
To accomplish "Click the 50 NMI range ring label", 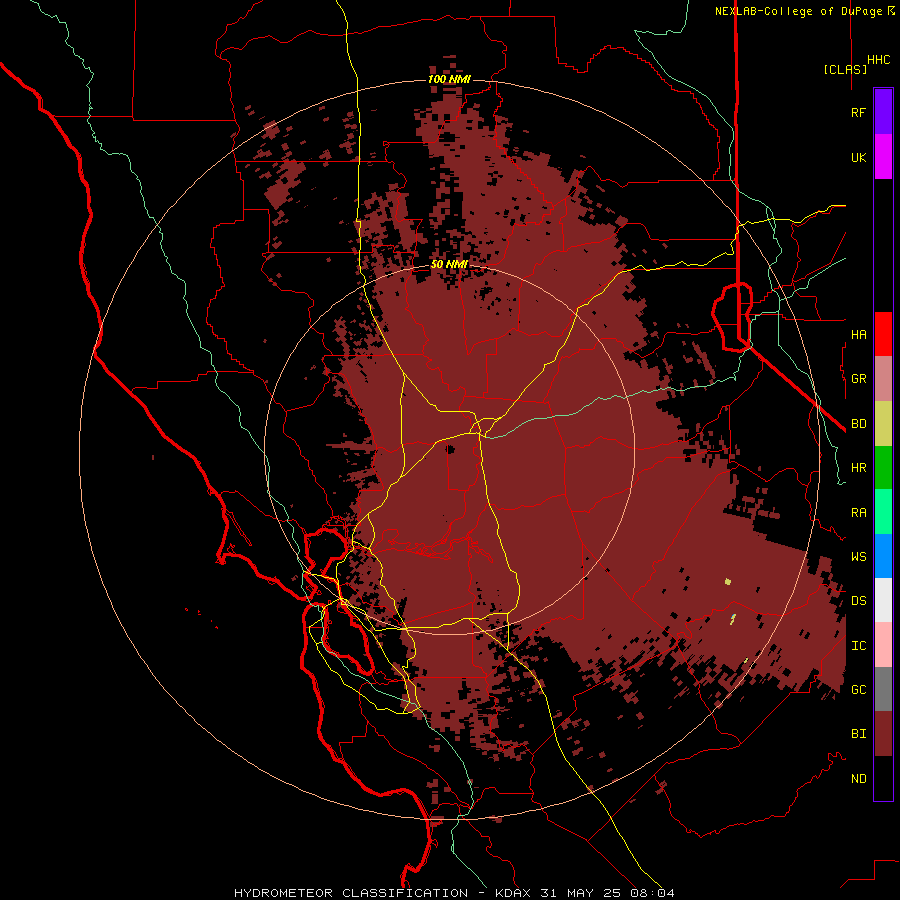I will tap(449, 264).
